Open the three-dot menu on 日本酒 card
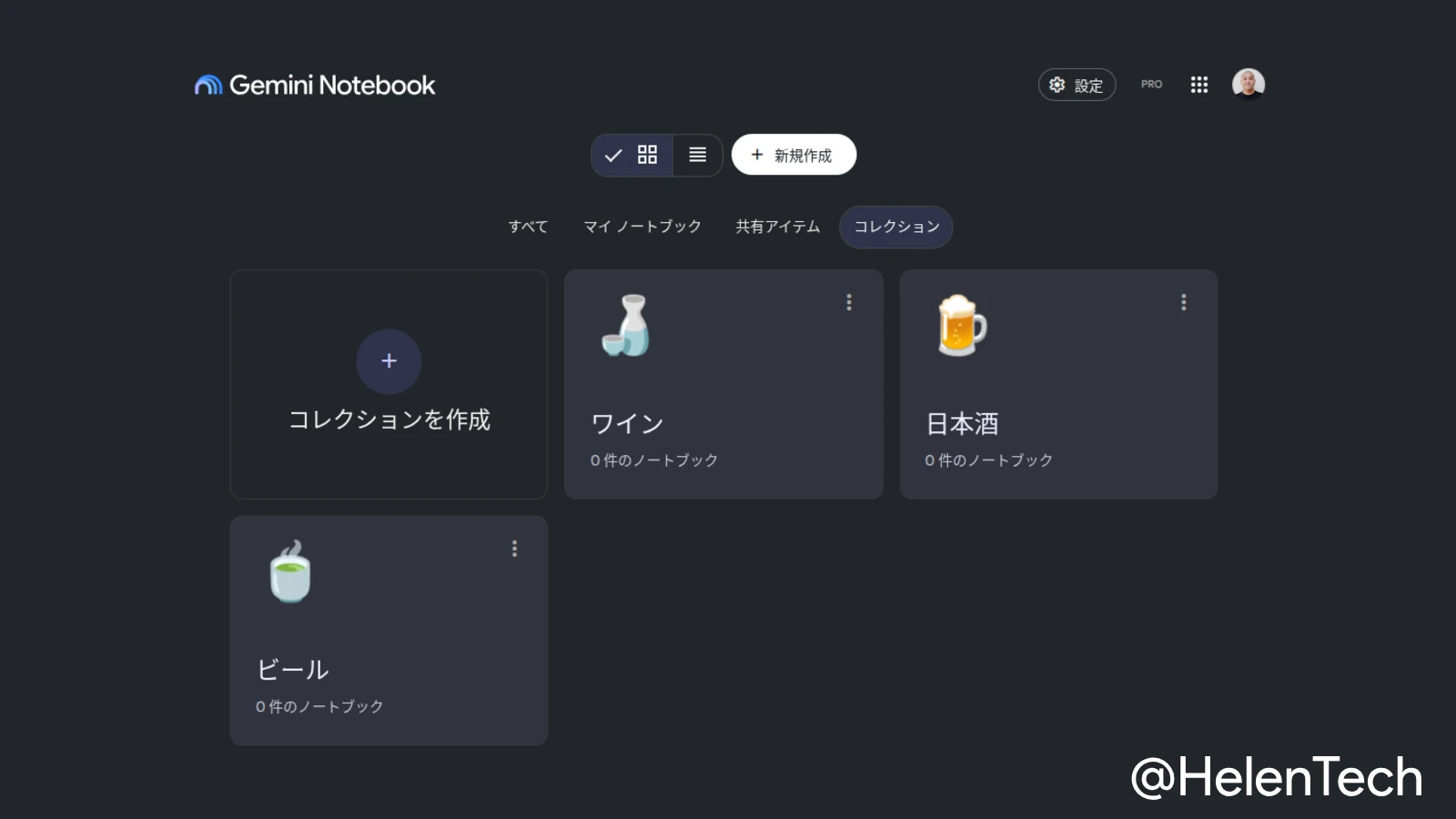The width and height of the screenshot is (1456, 819). [1184, 302]
